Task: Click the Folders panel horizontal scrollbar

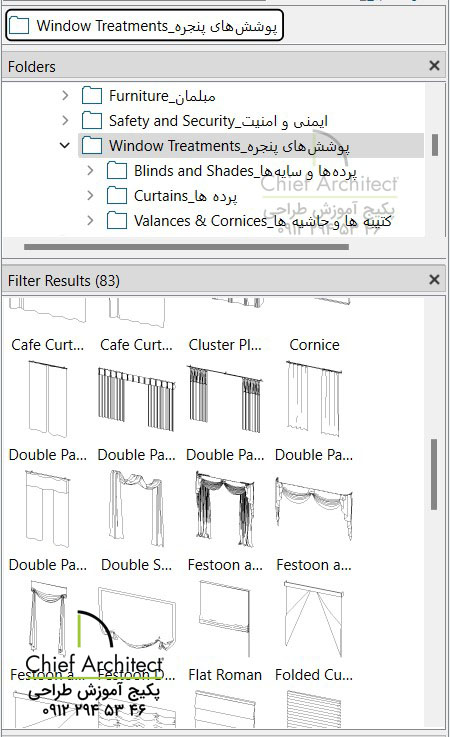Action: pos(186,246)
